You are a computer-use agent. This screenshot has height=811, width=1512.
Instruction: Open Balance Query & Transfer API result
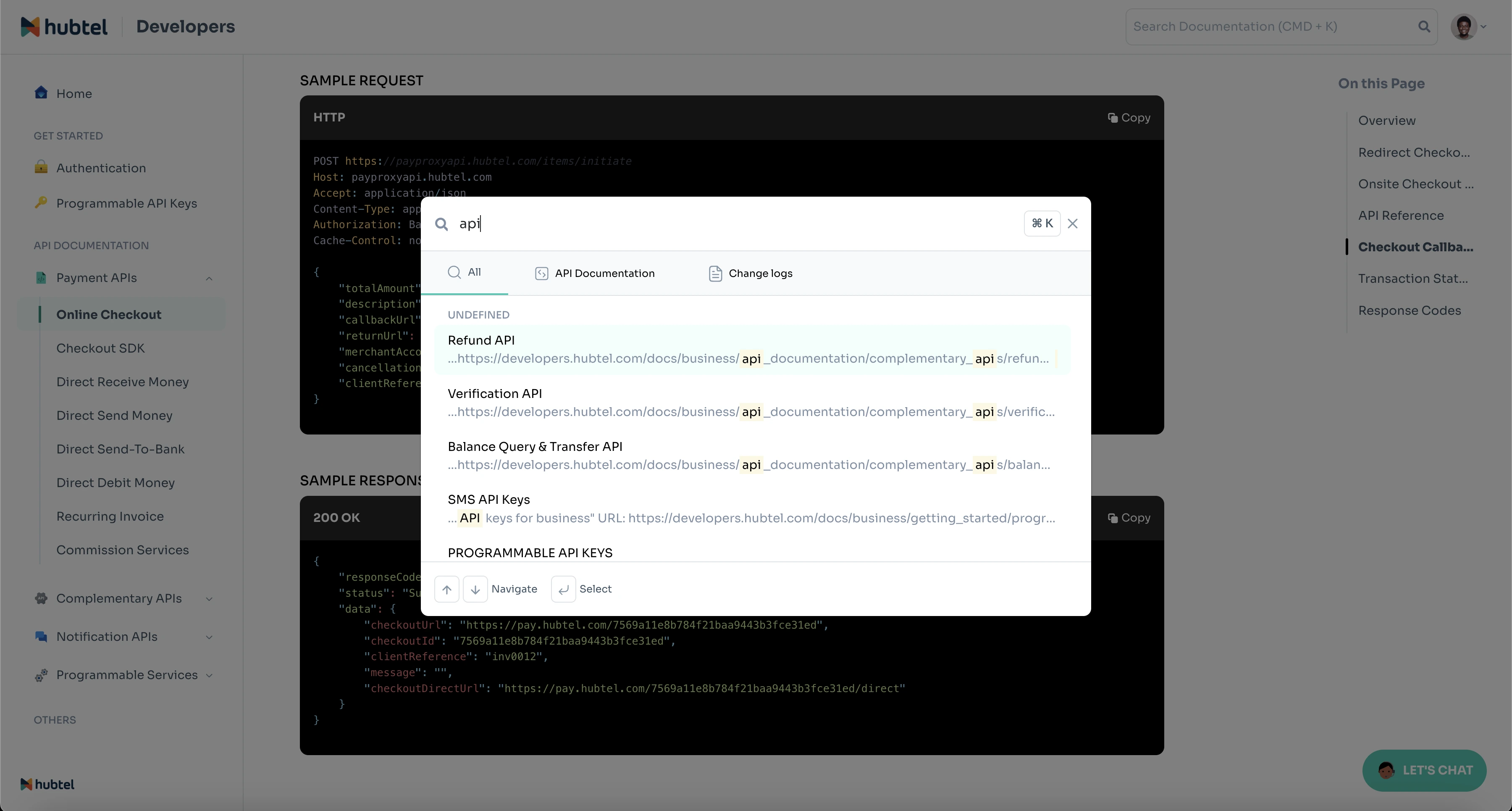click(752, 456)
